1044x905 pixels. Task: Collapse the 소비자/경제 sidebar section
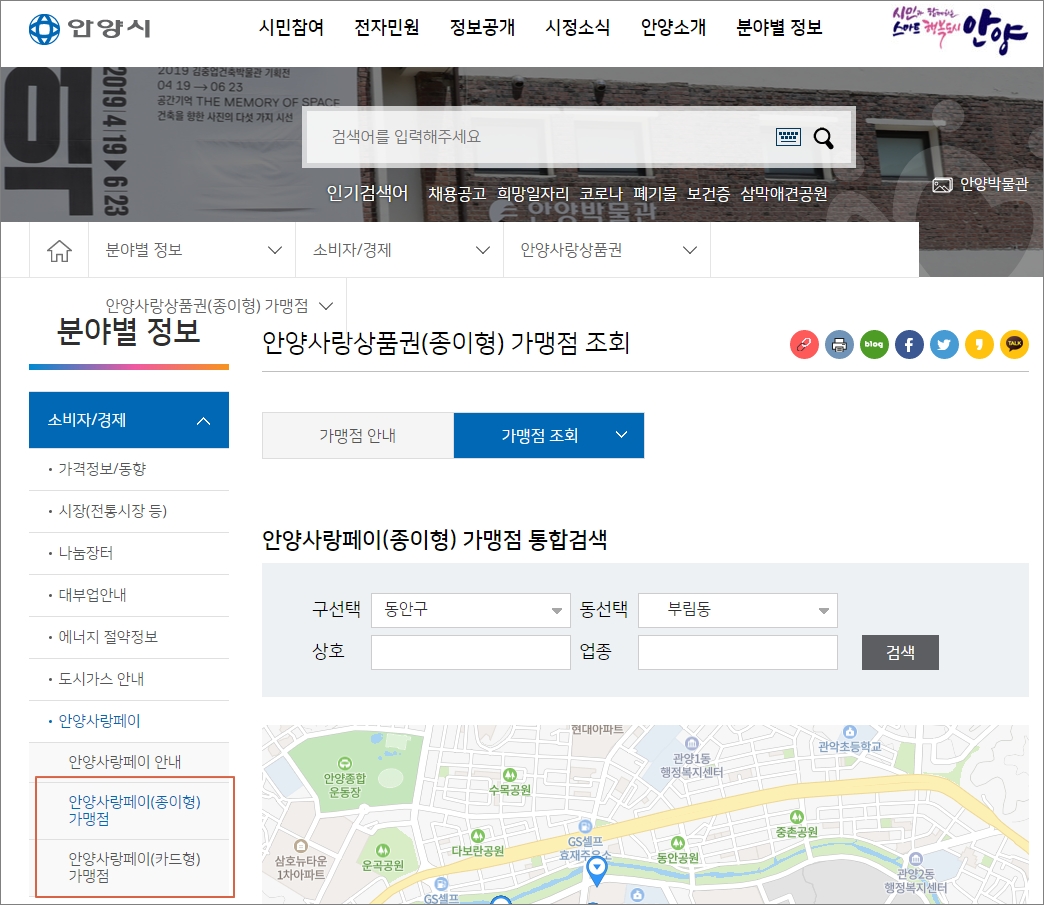tap(129, 420)
